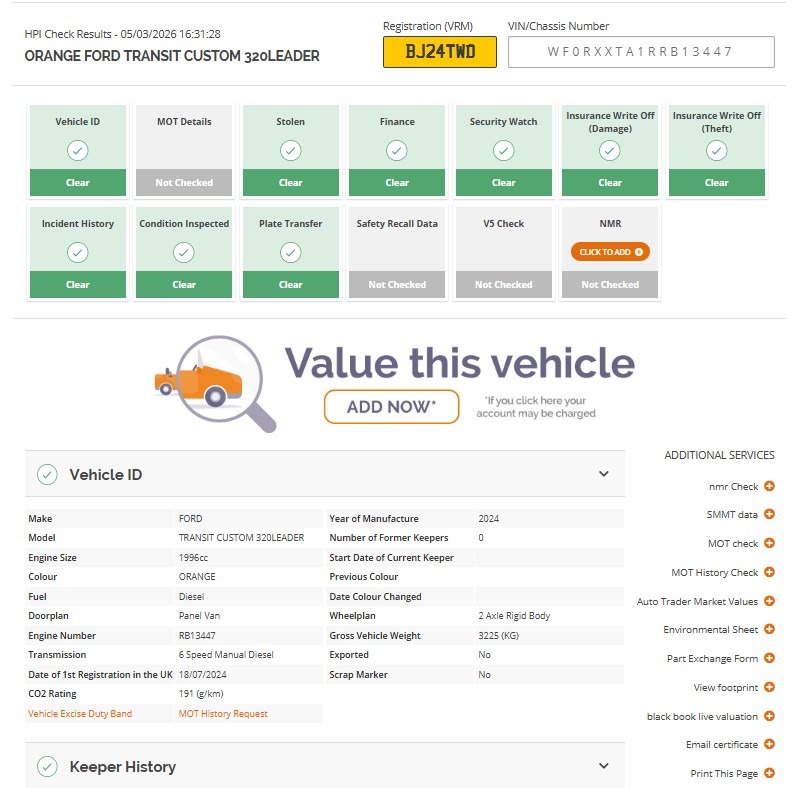This screenshot has height=788, width=801.
Task: Click CLICK TO ADD on the NMR tile
Action: pos(610,252)
